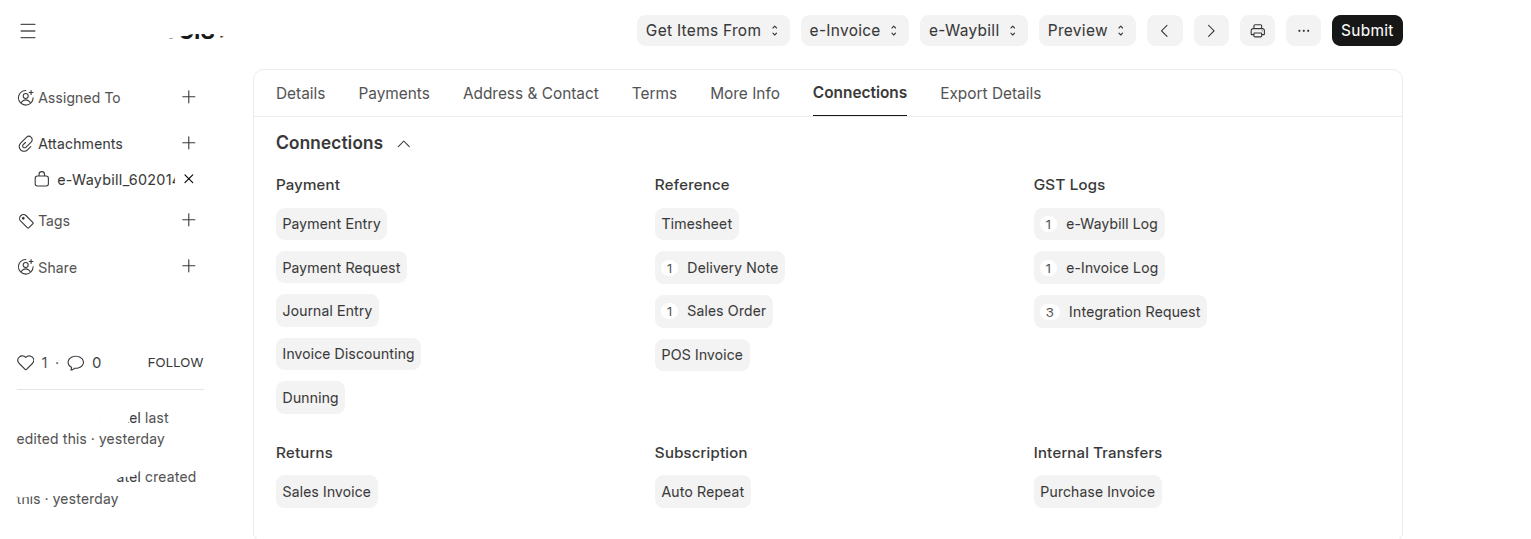The width and height of the screenshot is (1531, 539).
Task: Click the heart like icon
Action: click(x=26, y=363)
